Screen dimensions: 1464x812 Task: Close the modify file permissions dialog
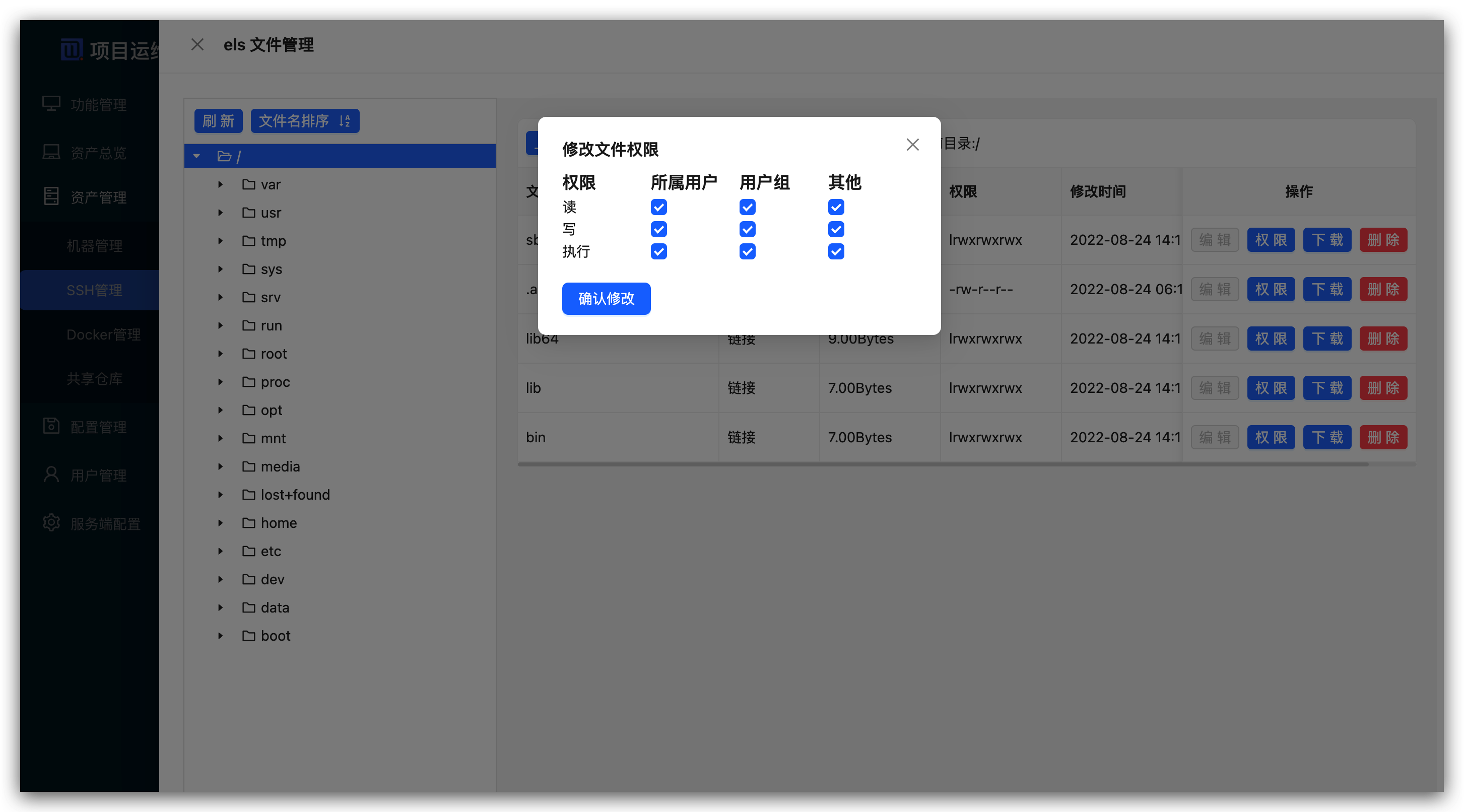click(x=912, y=145)
